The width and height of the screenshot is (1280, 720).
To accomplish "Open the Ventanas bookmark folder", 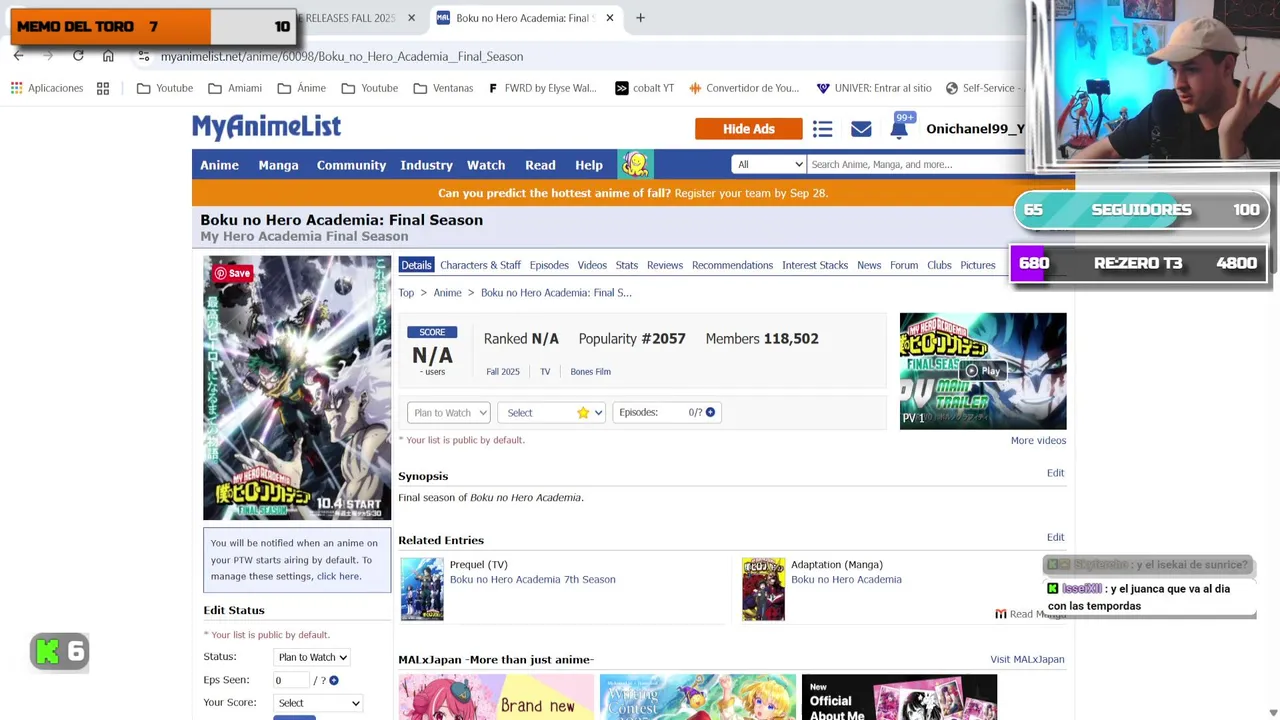I will [x=443, y=88].
